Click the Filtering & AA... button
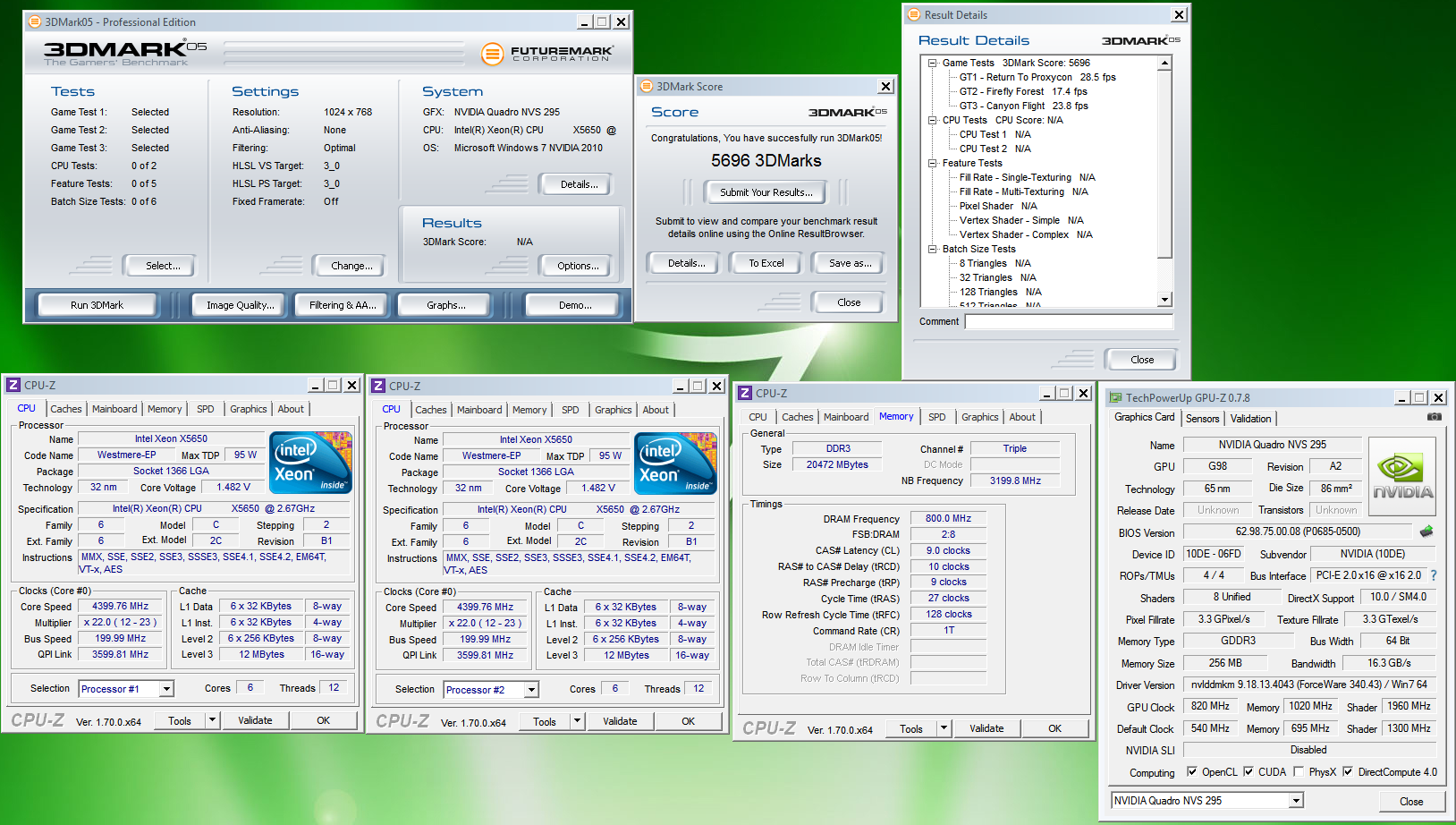 [x=343, y=305]
